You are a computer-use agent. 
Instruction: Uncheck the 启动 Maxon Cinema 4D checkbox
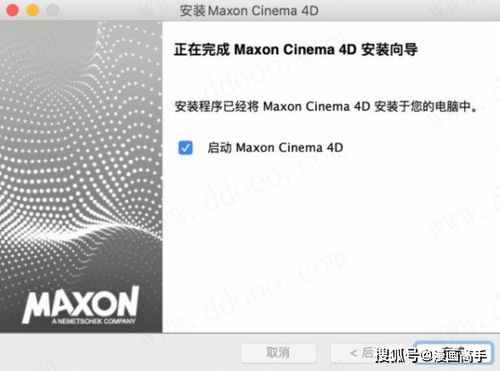185,148
